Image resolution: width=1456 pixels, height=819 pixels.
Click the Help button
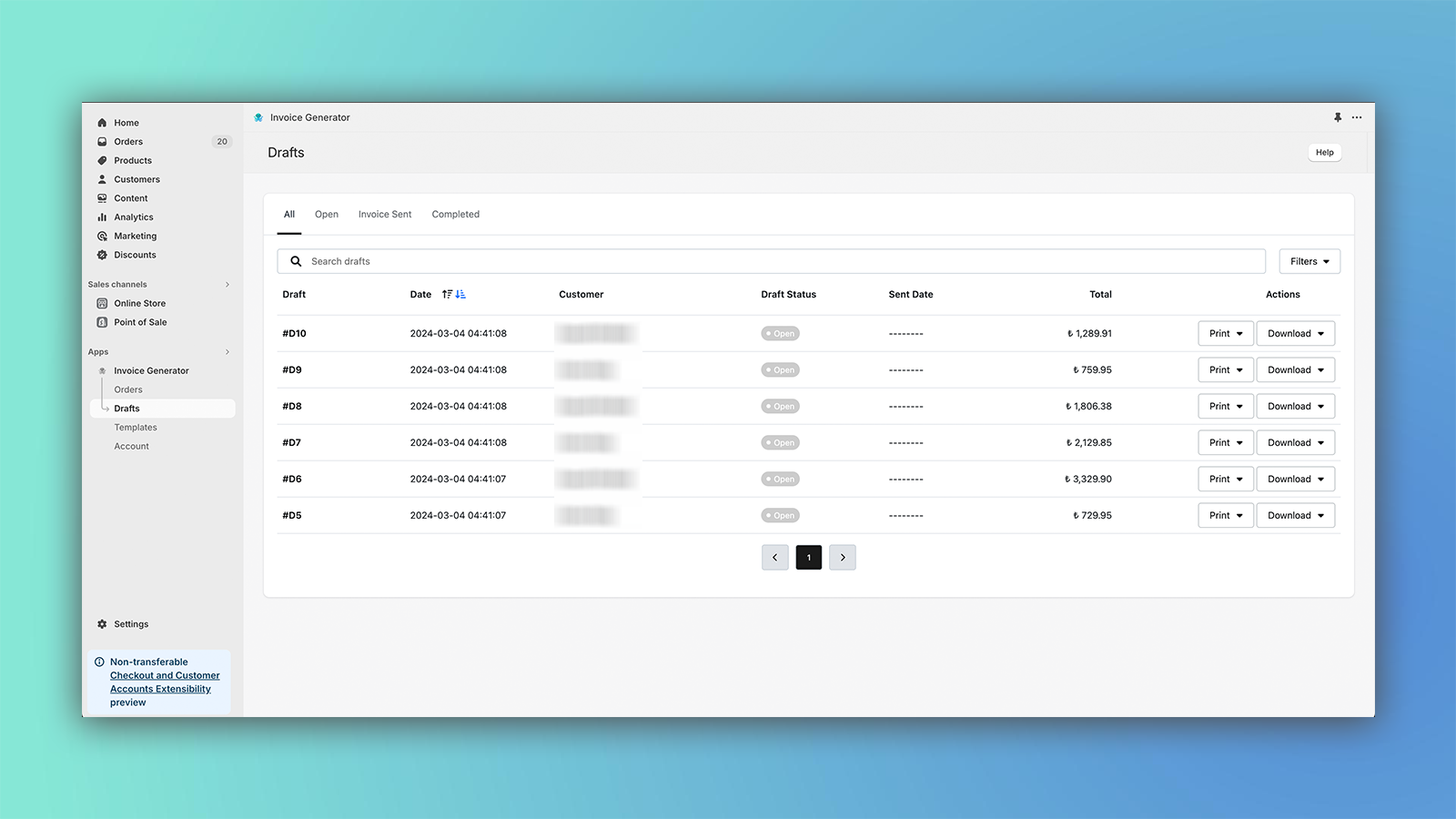(x=1324, y=153)
